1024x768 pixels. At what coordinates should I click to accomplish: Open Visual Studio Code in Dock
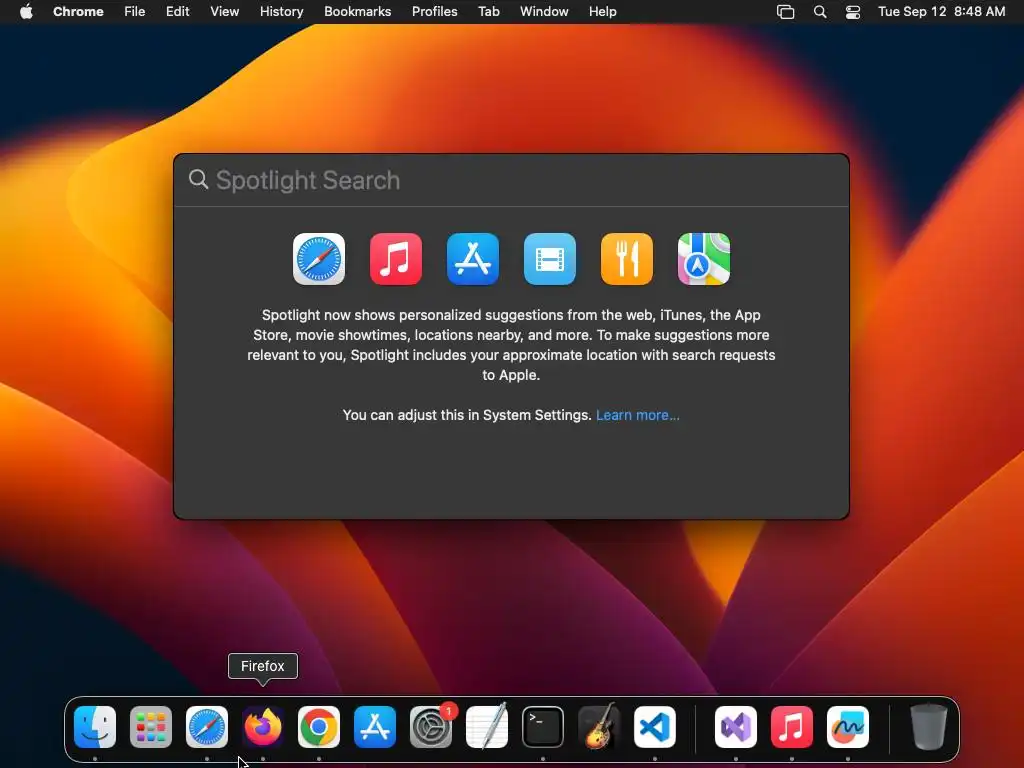(x=655, y=727)
